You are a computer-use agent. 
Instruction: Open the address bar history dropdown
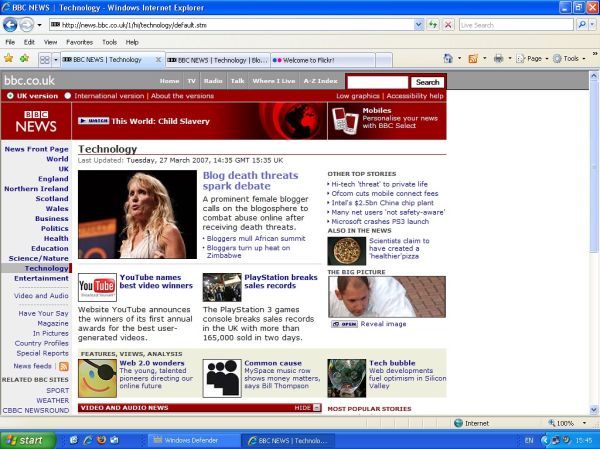pos(419,25)
